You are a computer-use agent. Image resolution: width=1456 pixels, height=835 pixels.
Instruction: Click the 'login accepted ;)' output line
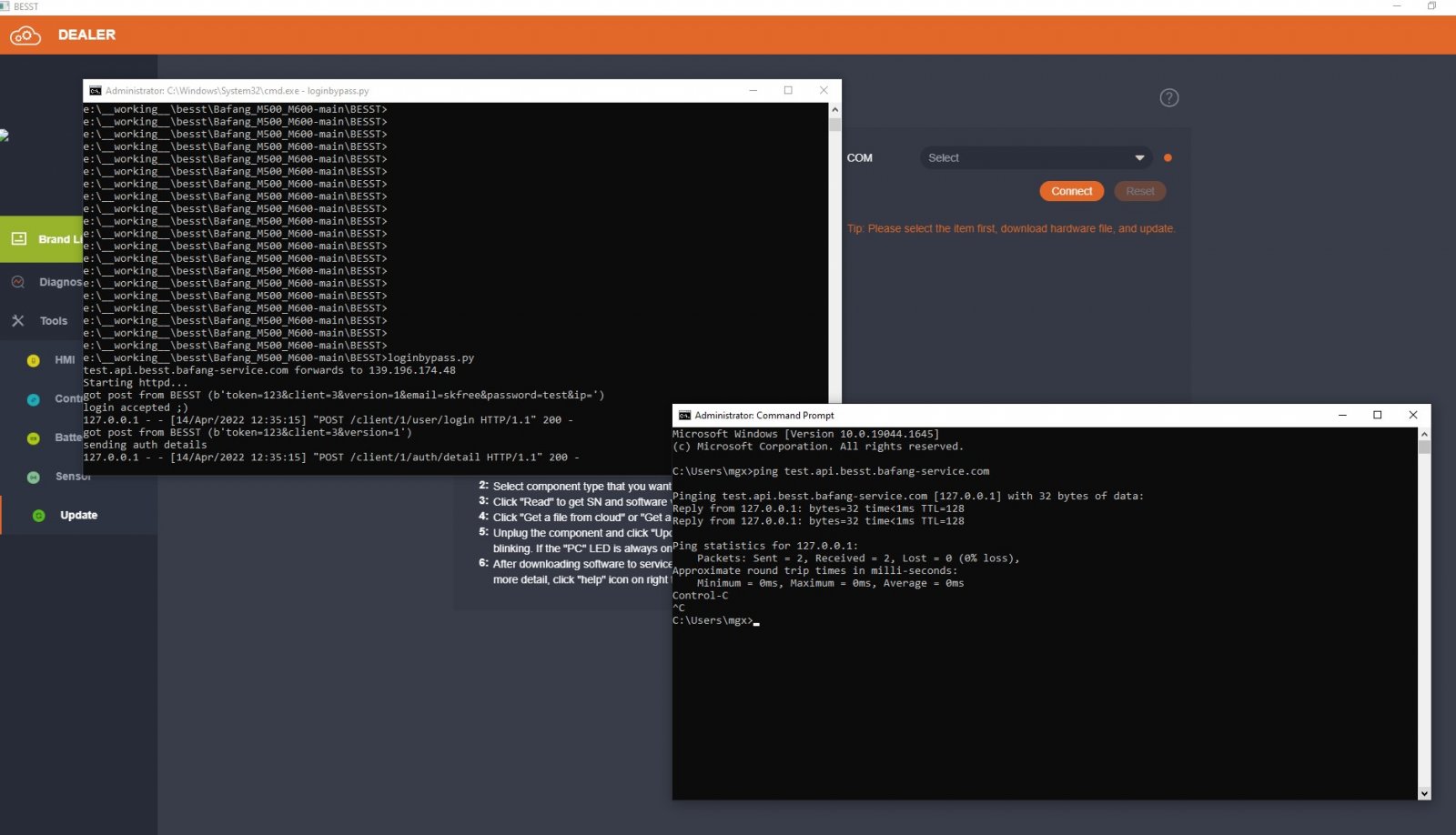click(x=136, y=407)
